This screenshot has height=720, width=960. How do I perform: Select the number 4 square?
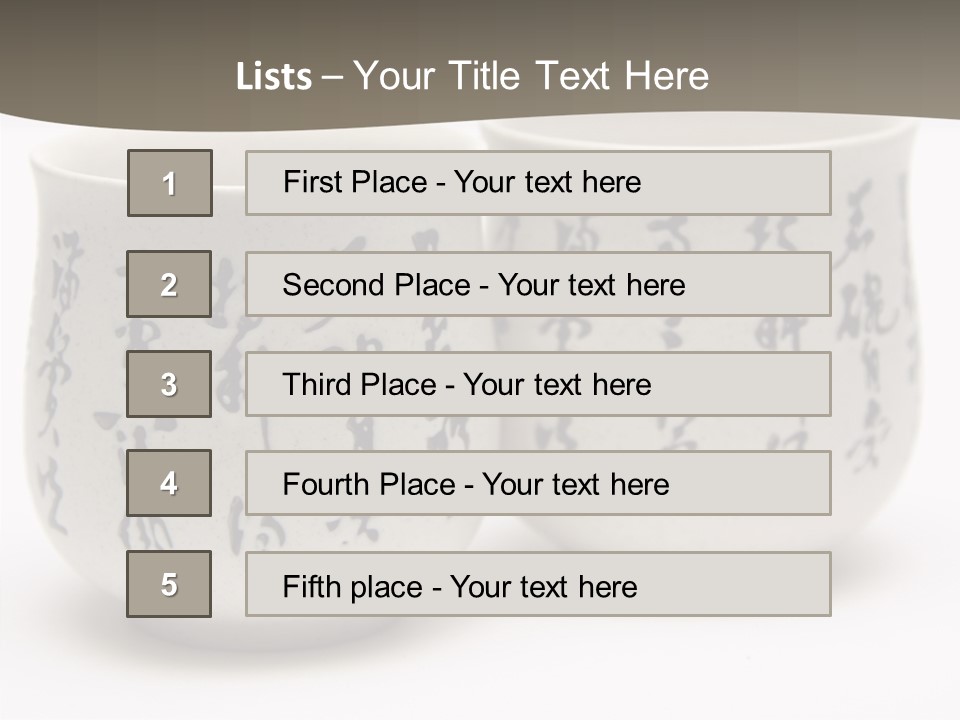click(x=169, y=483)
